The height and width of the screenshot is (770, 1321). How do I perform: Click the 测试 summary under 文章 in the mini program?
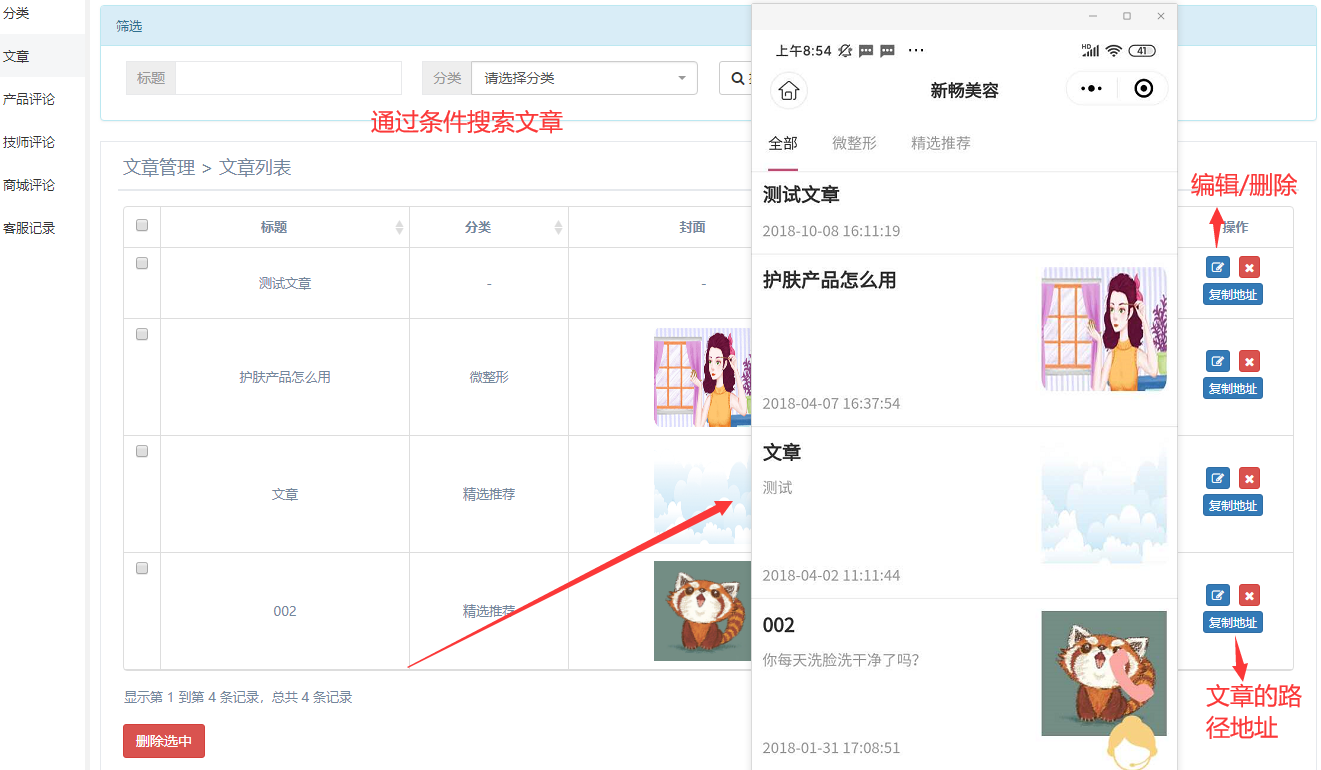(777, 488)
